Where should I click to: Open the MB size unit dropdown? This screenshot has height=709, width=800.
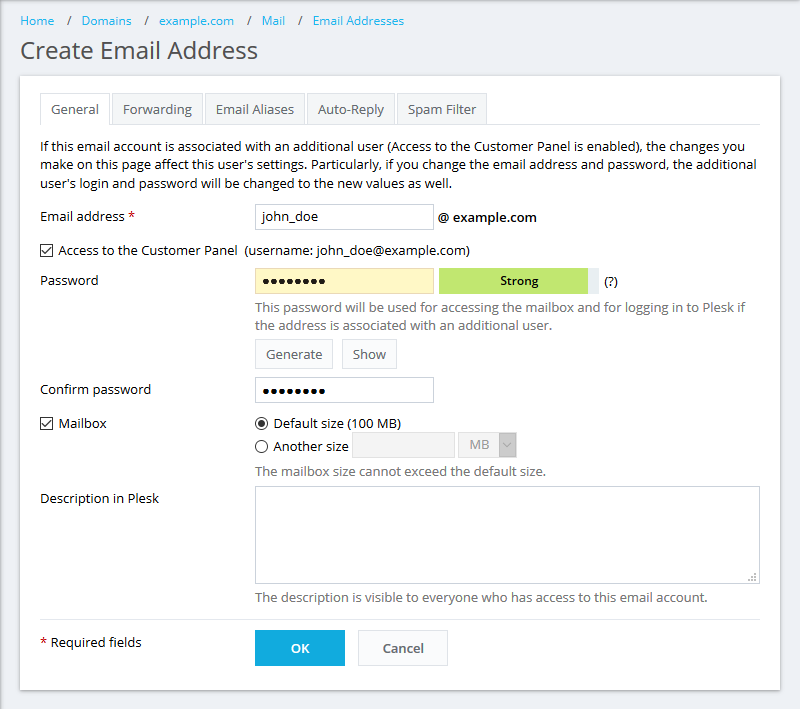tap(487, 445)
